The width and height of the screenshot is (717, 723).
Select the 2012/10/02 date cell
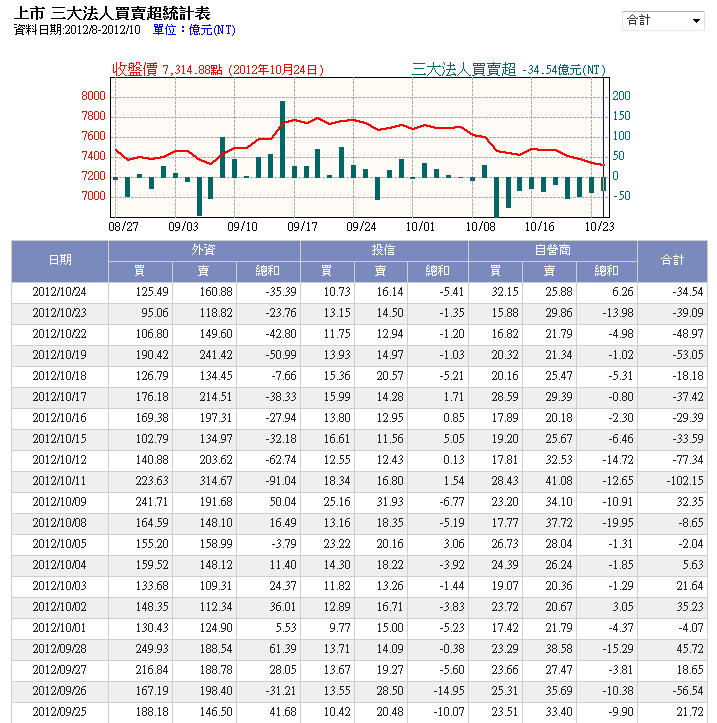click(x=60, y=607)
